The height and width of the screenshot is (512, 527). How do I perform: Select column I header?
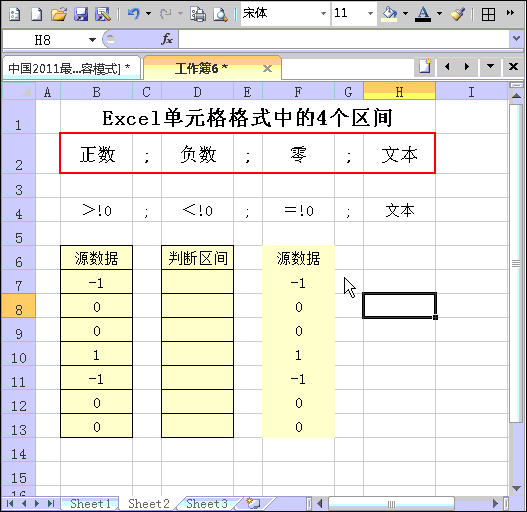(x=472, y=92)
